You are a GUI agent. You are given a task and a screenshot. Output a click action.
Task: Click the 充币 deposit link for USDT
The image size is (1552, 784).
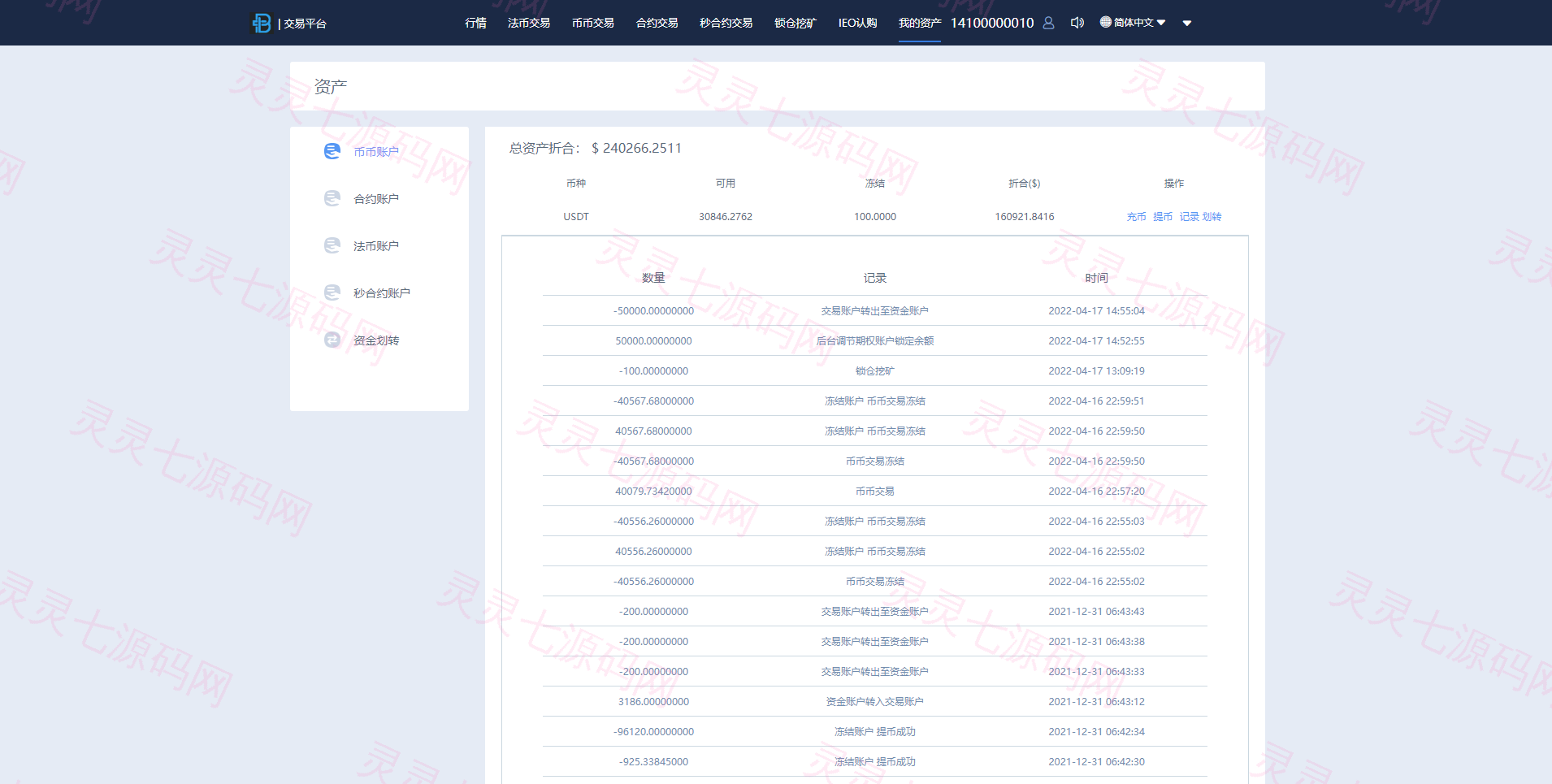1136,217
